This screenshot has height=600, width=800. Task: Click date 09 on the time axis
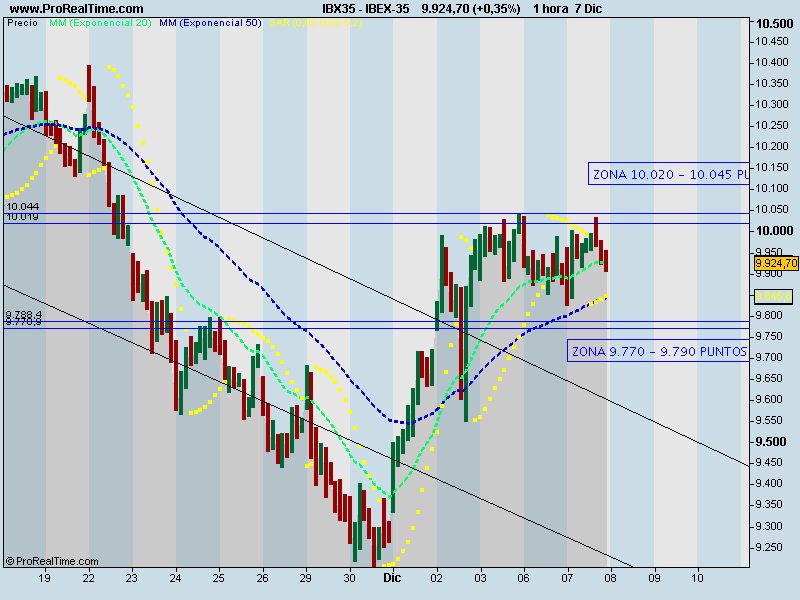(x=654, y=578)
